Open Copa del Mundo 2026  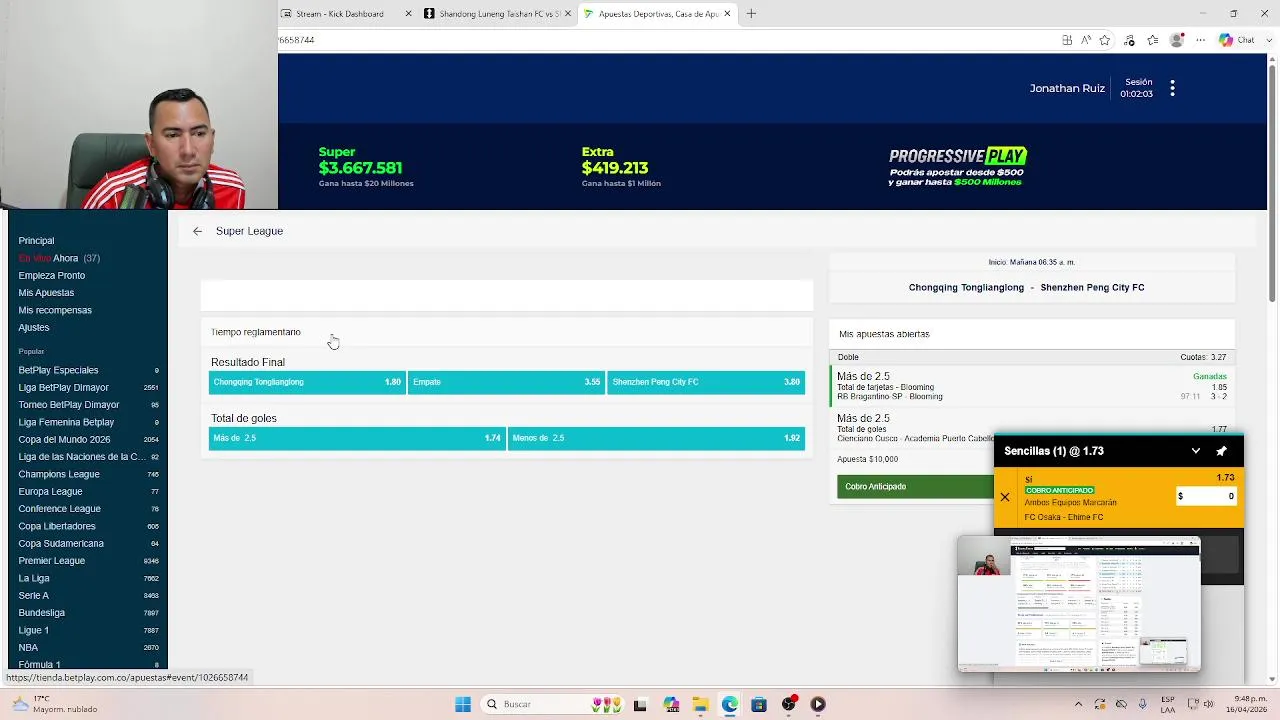(x=88, y=440)
